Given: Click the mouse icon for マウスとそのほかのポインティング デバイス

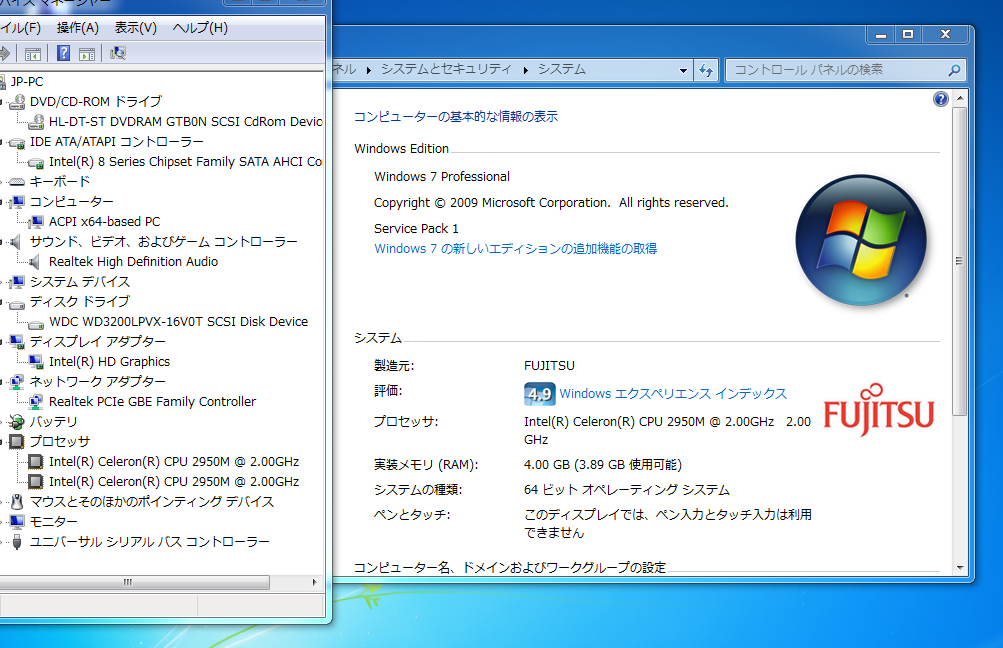Looking at the screenshot, I should point(17,502).
